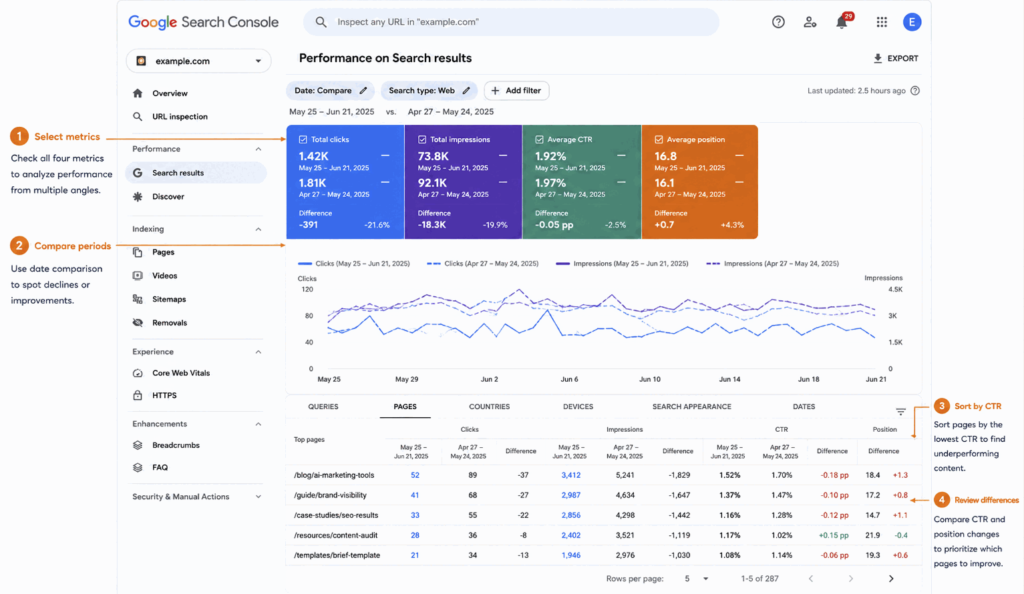Image resolution: width=1024 pixels, height=594 pixels.
Task: Click the /case-studies/seo-results page row
Action: point(603,515)
